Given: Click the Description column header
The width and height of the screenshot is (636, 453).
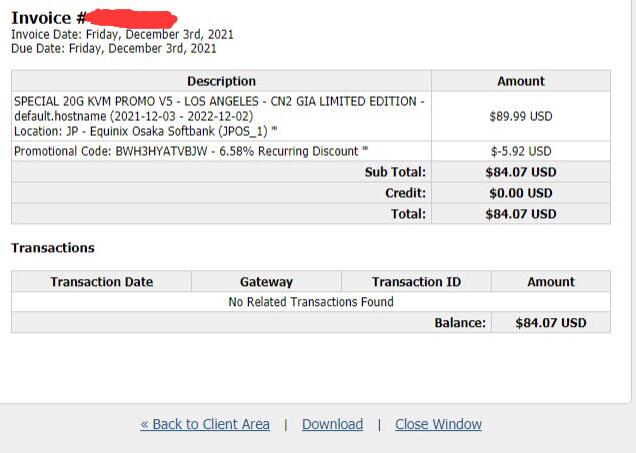Looking at the screenshot, I should 221,81.
